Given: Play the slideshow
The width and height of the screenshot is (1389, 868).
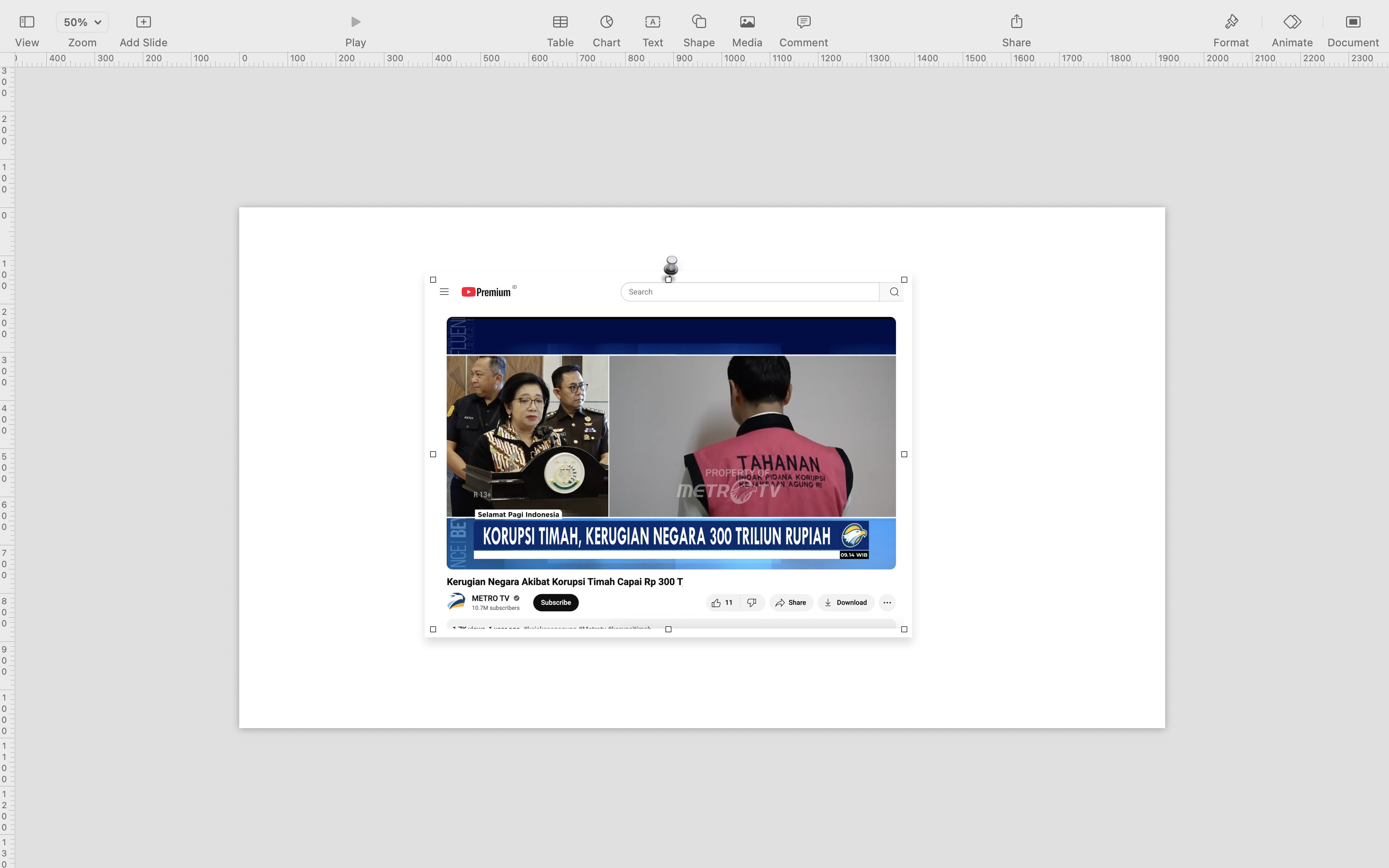Looking at the screenshot, I should [355, 22].
